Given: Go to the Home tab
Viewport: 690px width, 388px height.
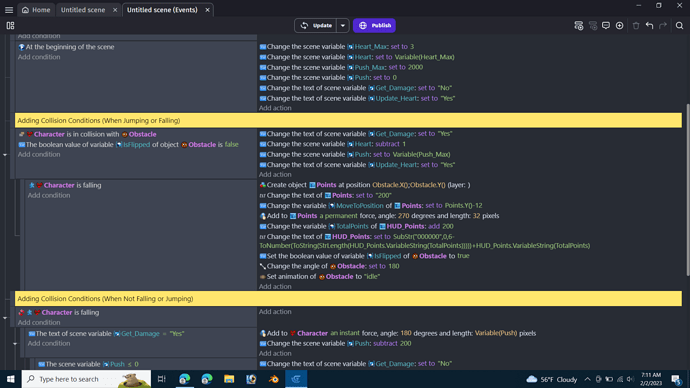Looking at the screenshot, I should [36, 10].
